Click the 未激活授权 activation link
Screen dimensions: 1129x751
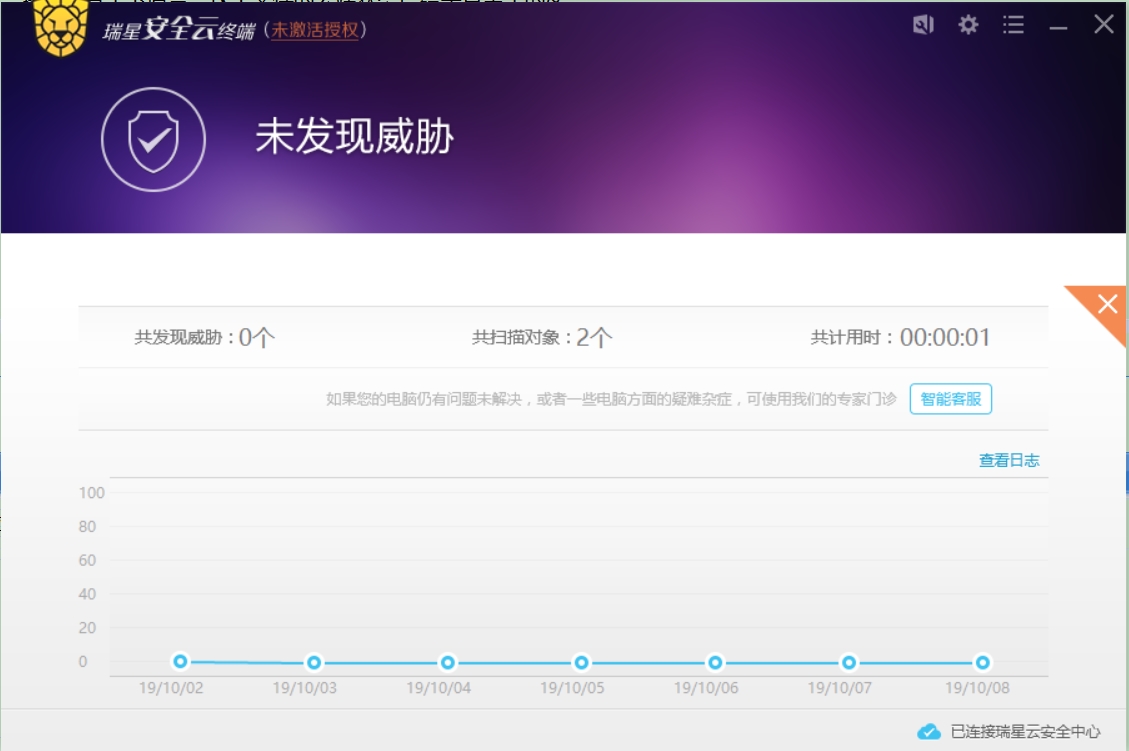(315, 30)
